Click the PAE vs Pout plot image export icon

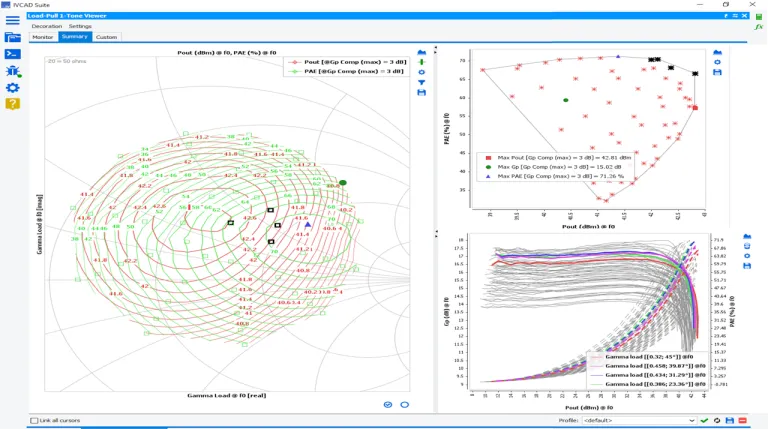717,52
